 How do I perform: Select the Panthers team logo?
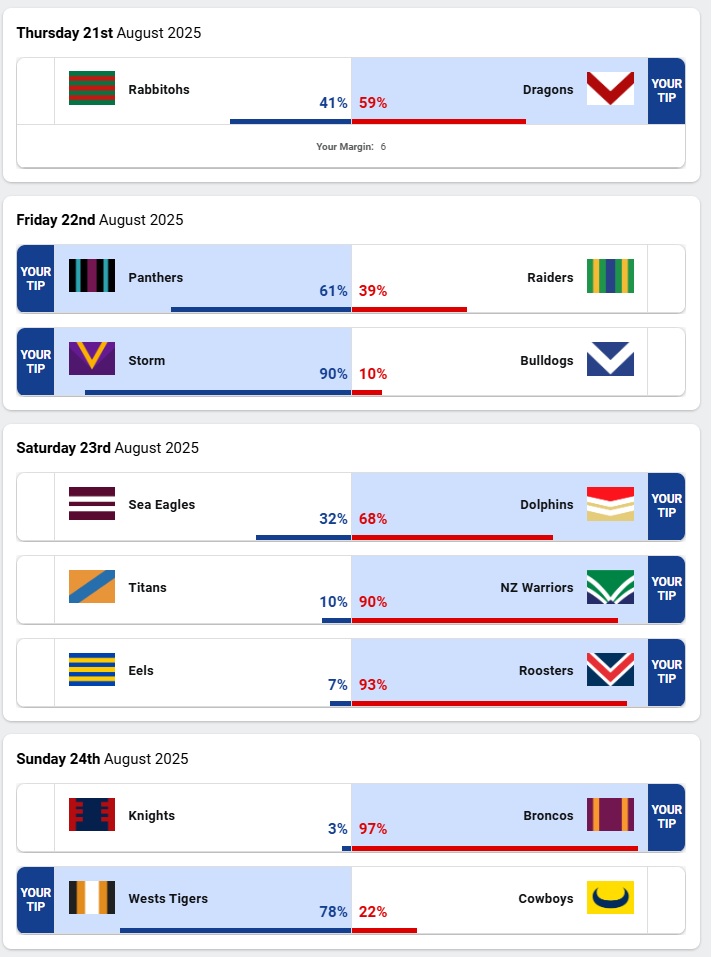coord(91,277)
